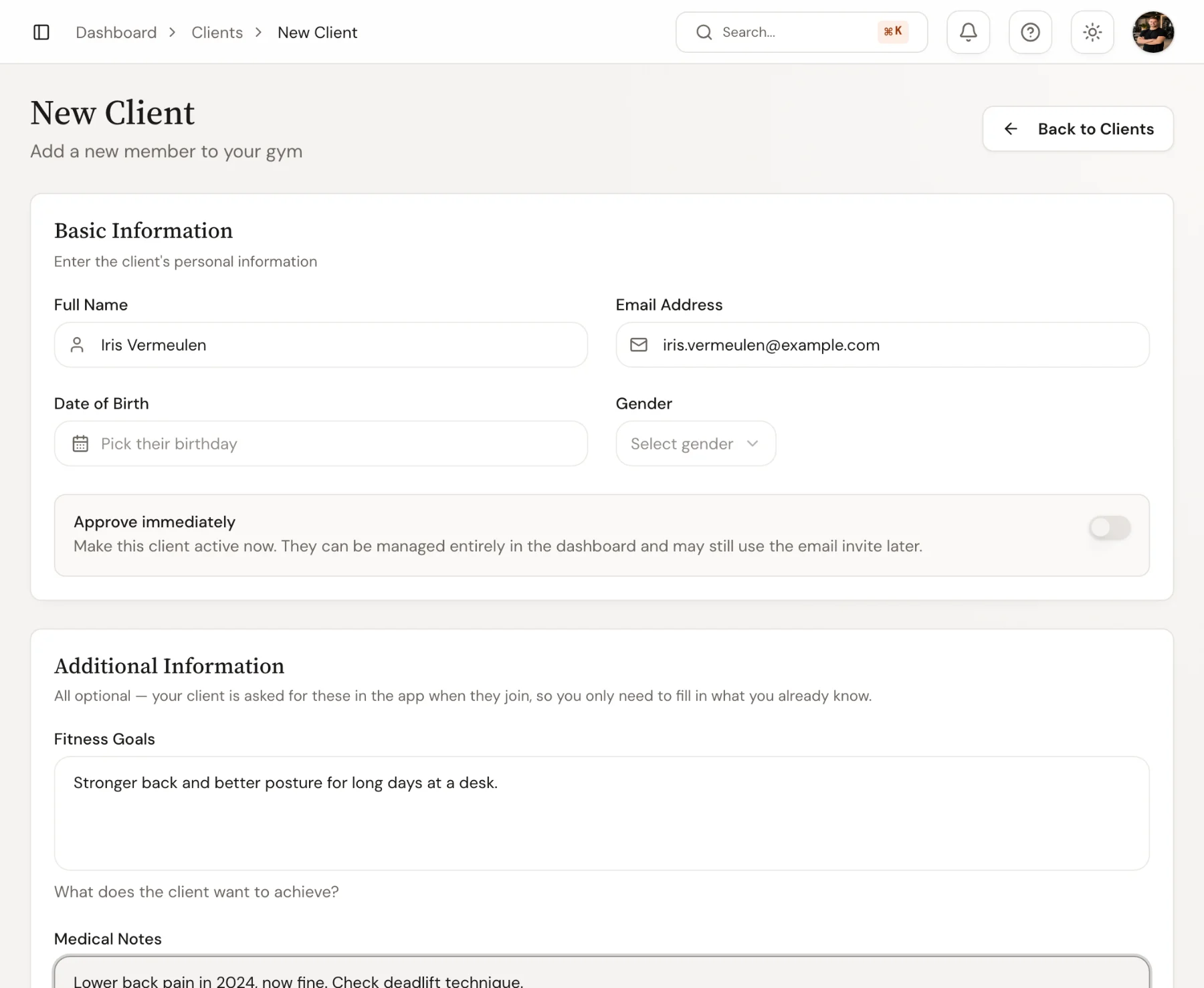Click in the Search box
The width and height of the screenshot is (1204, 988).
click(x=801, y=32)
